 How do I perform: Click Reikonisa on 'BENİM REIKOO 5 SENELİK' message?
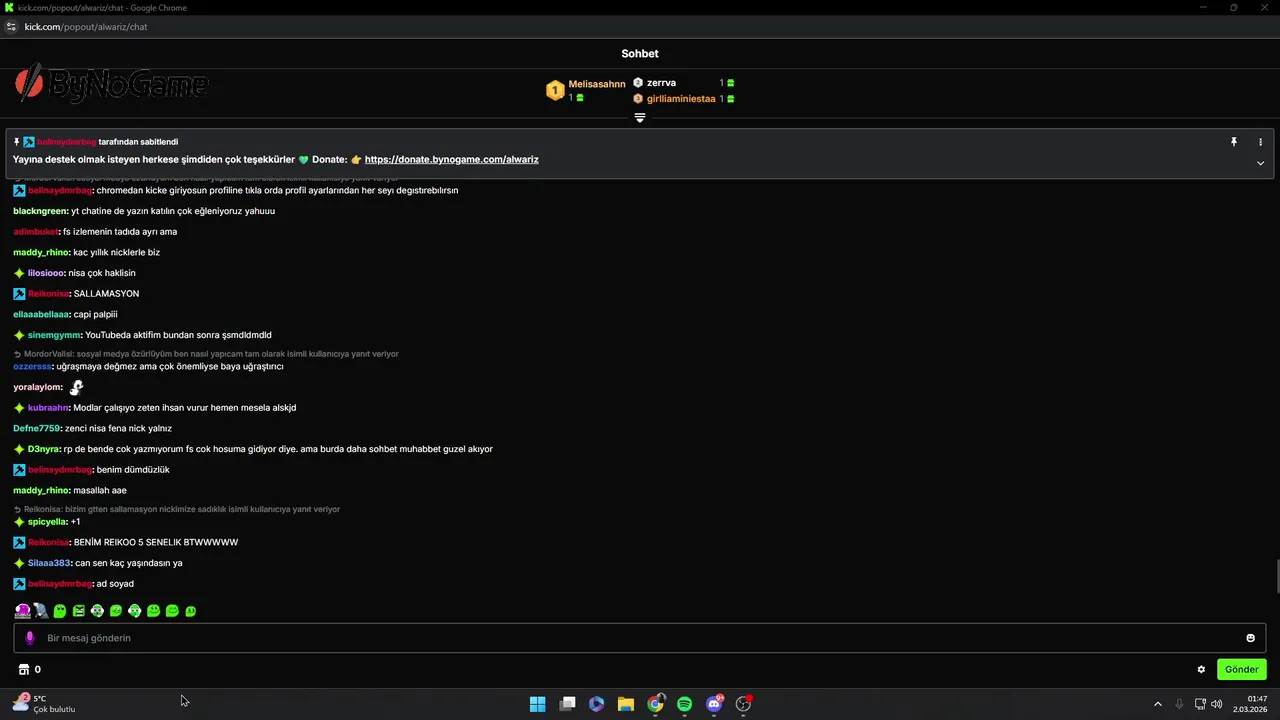click(x=48, y=542)
